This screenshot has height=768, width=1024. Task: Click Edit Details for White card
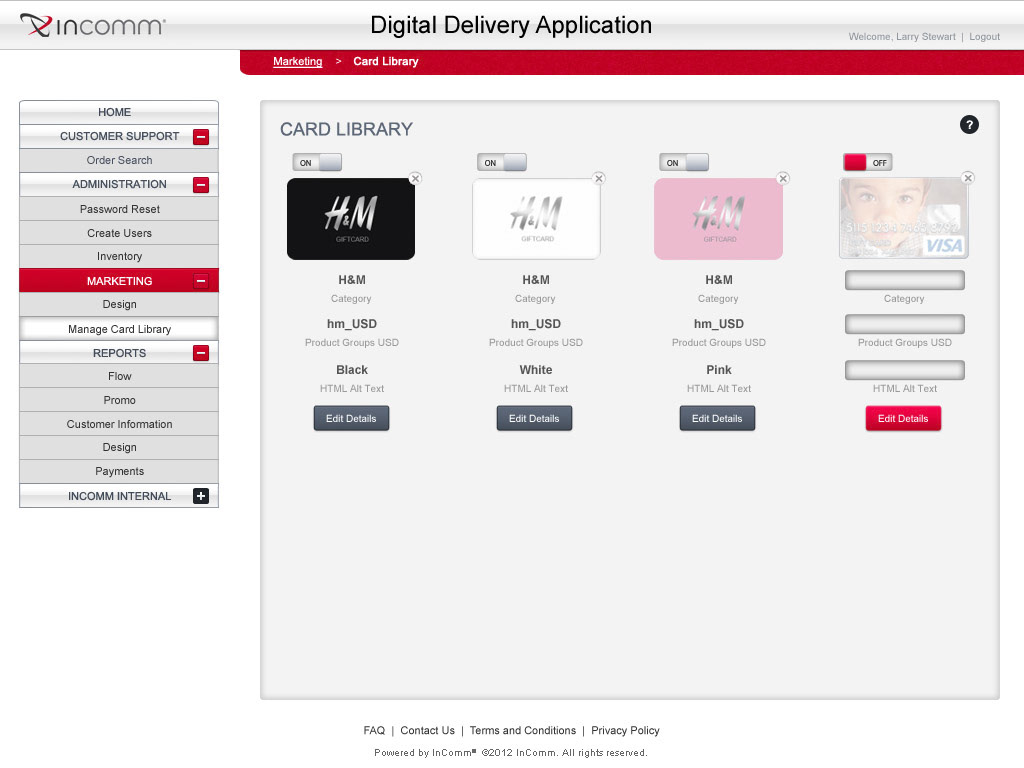[534, 419]
